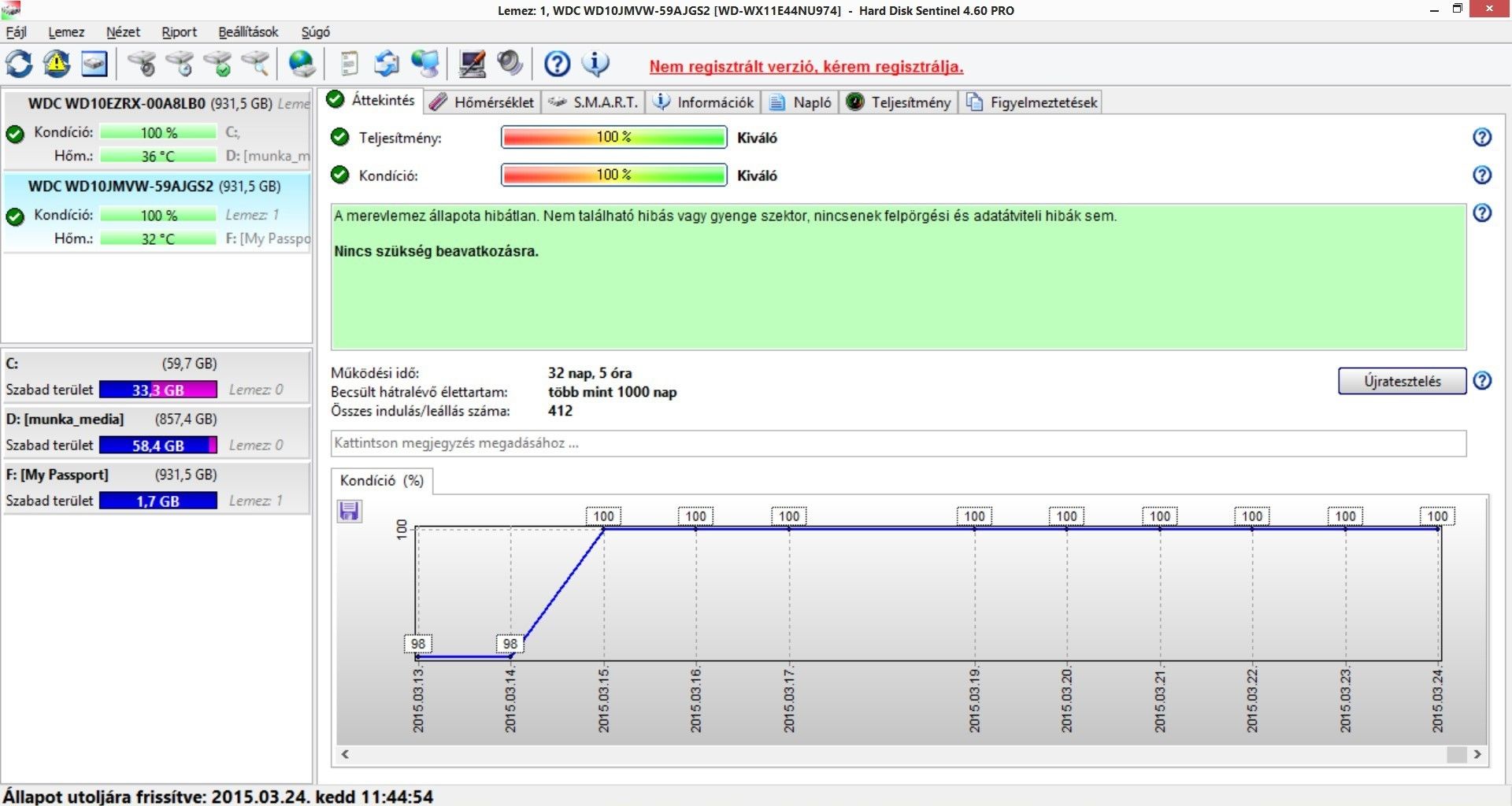Viewport: 1512px width, 806px height.
Task: Click the 36 °C temperature bar of WD10EZRX
Action: click(158, 156)
